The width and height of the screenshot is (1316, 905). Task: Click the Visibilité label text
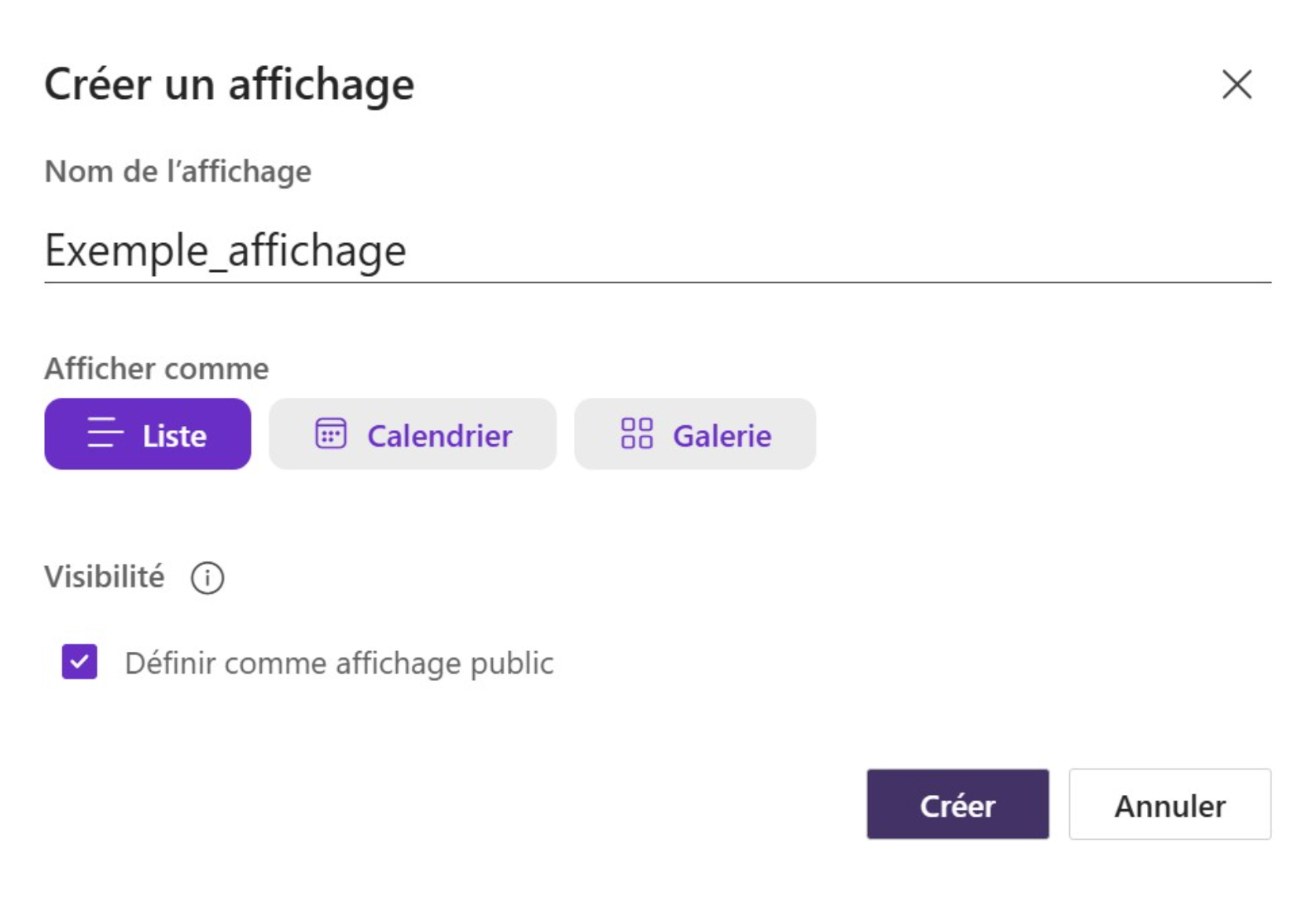(x=105, y=576)
